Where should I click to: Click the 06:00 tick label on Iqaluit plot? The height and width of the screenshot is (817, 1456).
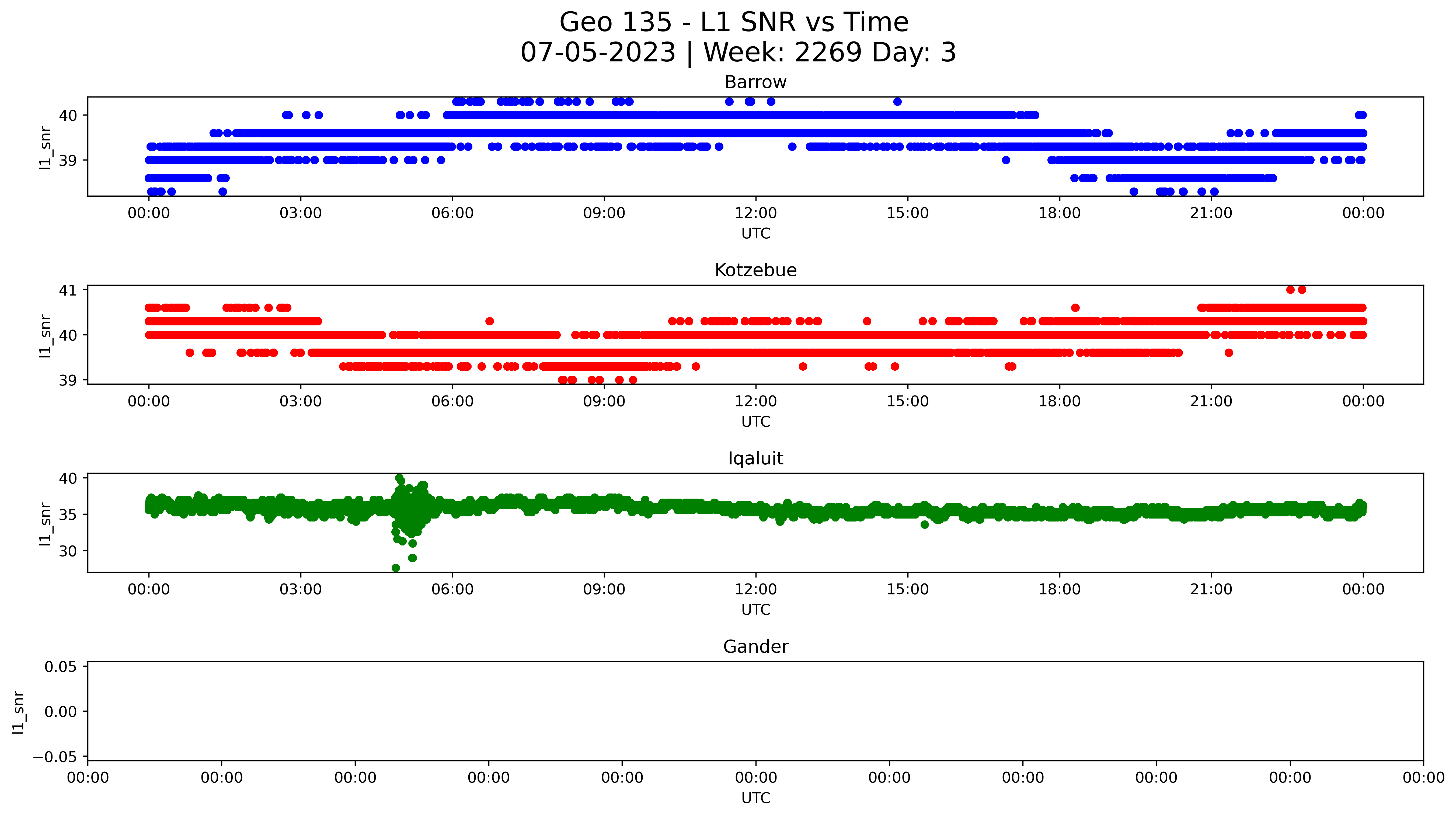pyautogui.click(x=452, y=590)
